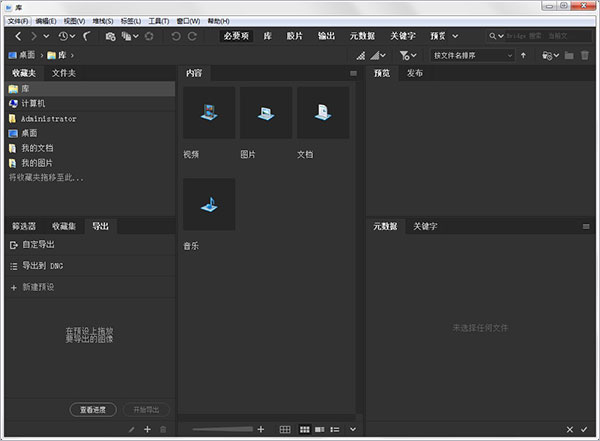600x441 pixels.
Task: Click the create new folder icon
Action: (568, 55)
